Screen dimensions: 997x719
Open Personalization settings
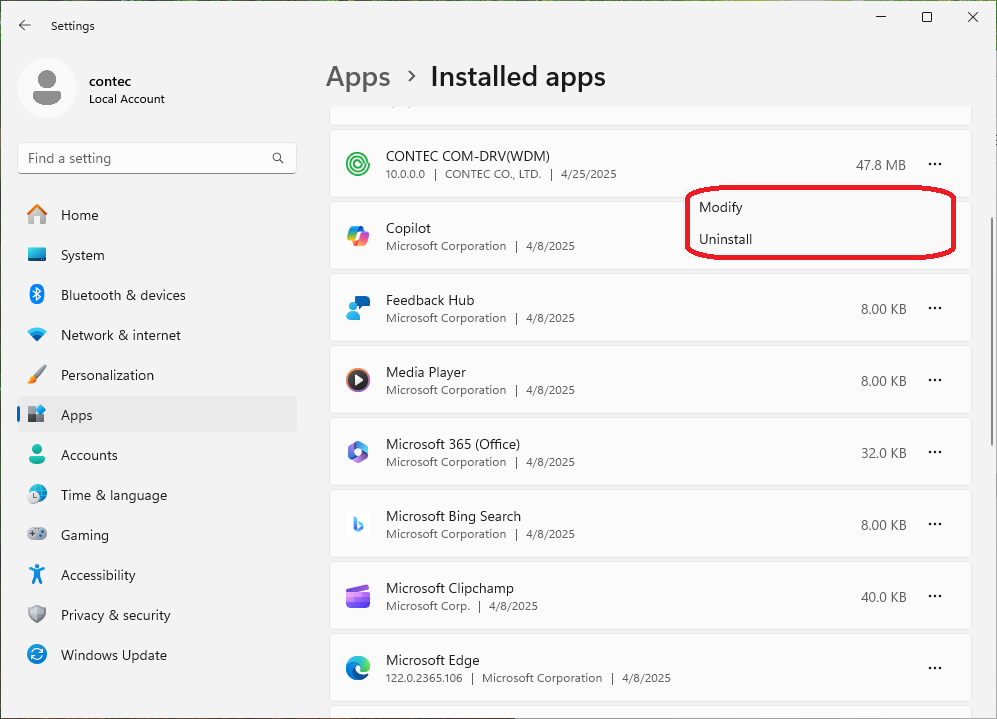click(157, 375)
